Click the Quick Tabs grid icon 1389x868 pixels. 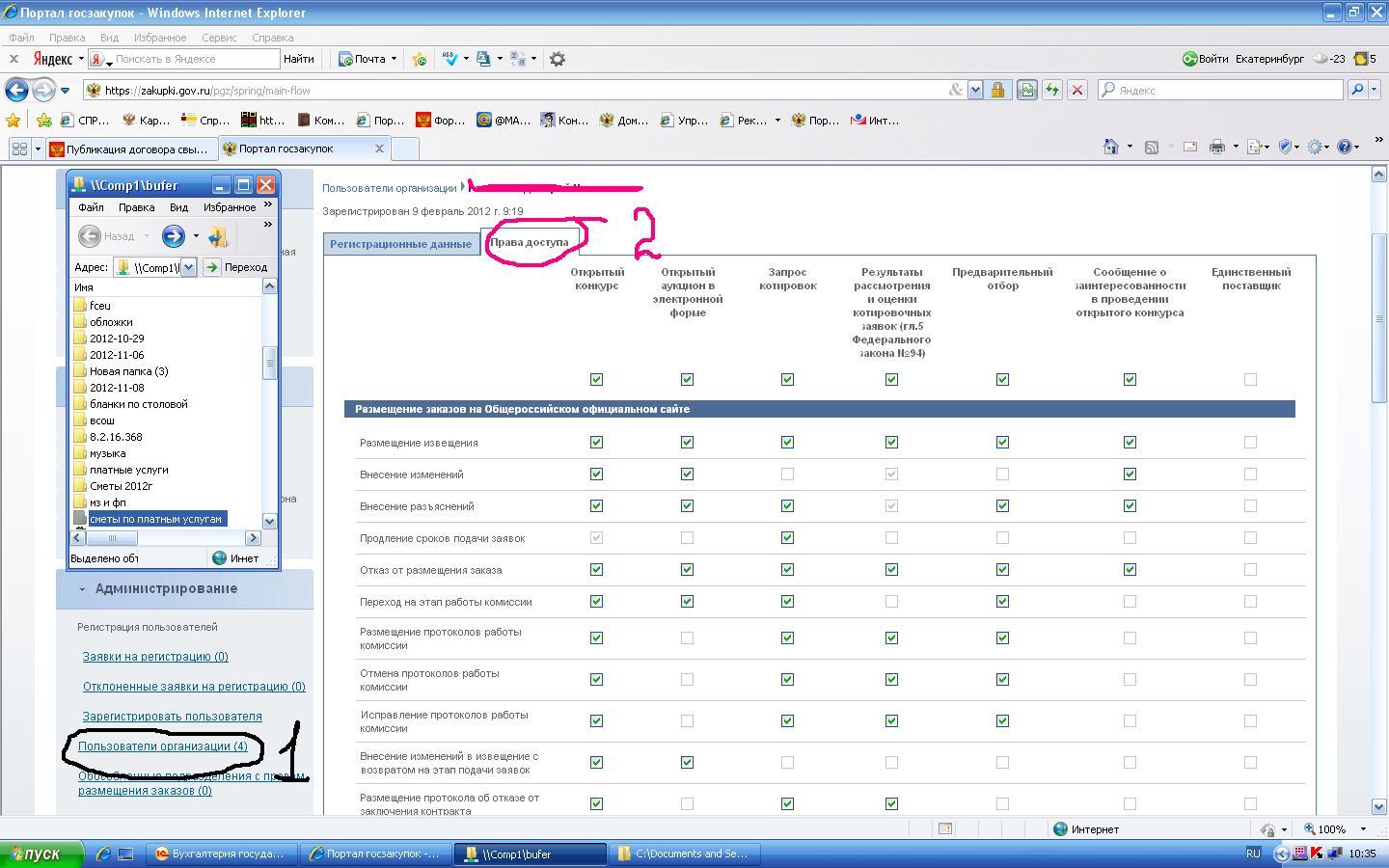(18, 149)
